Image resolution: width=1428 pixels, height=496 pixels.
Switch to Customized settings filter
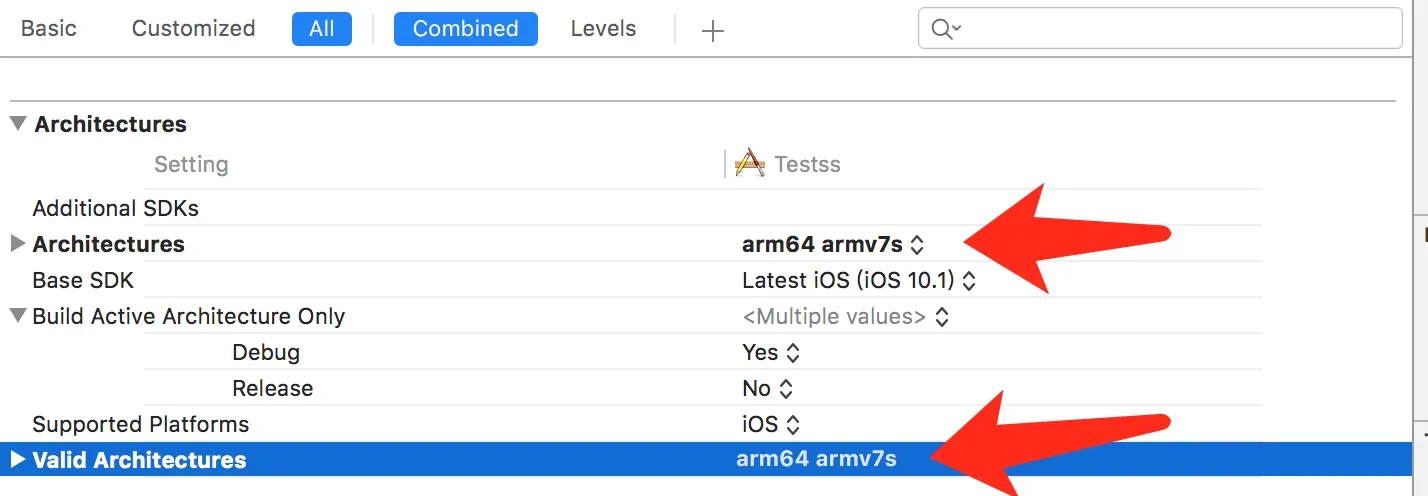[193, 29]
